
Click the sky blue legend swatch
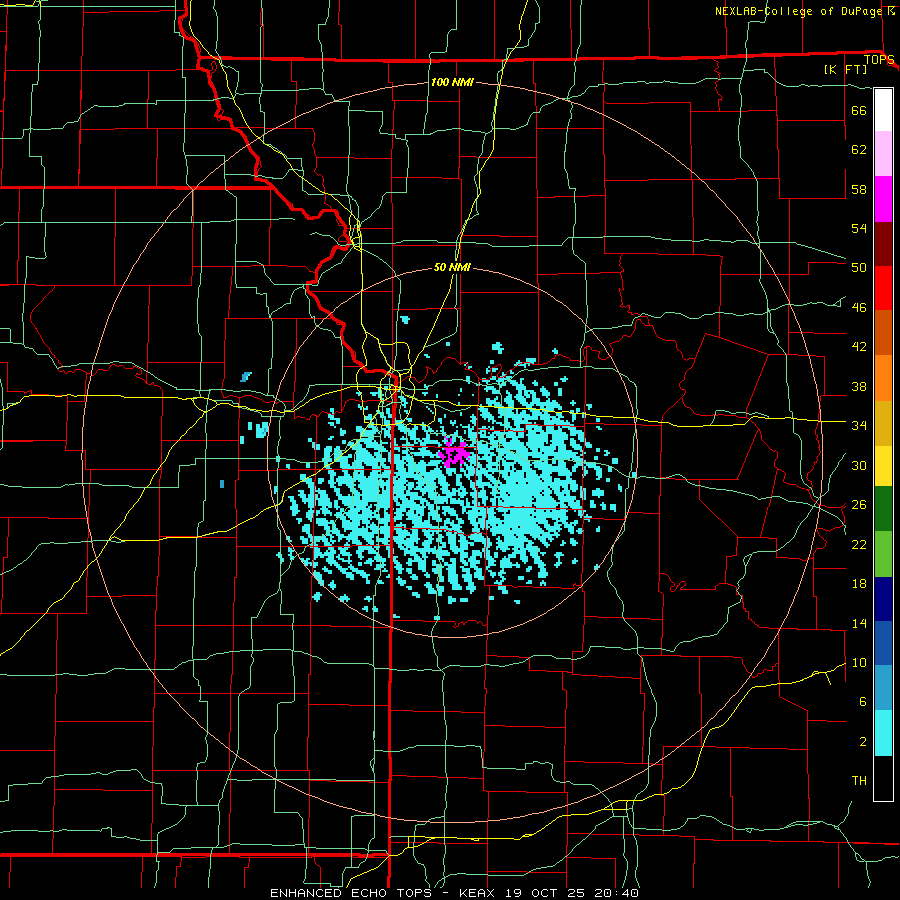pyautogui.click(x=883, y=688)
